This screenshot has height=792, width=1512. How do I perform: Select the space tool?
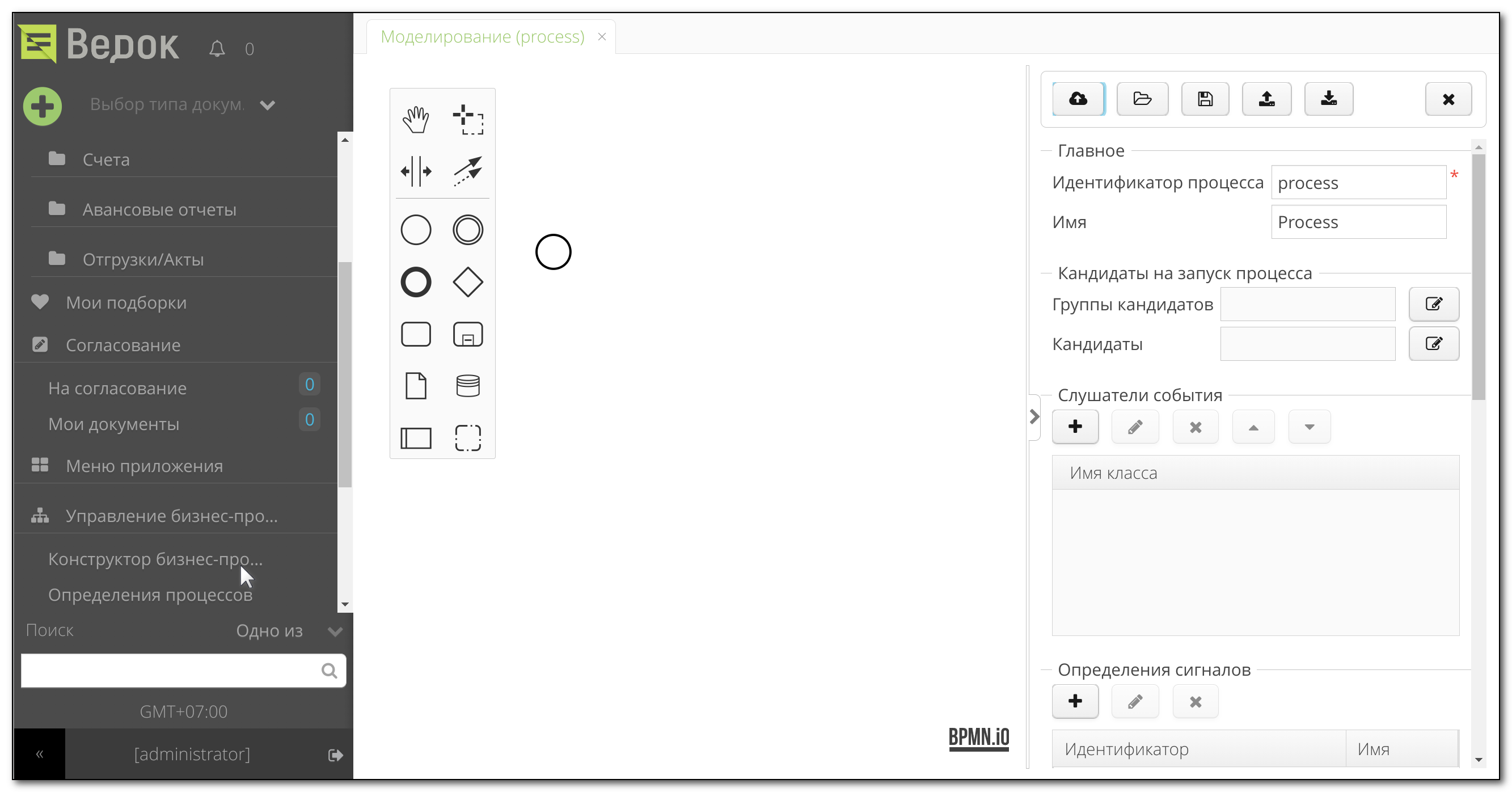click(x=416, y=171)
